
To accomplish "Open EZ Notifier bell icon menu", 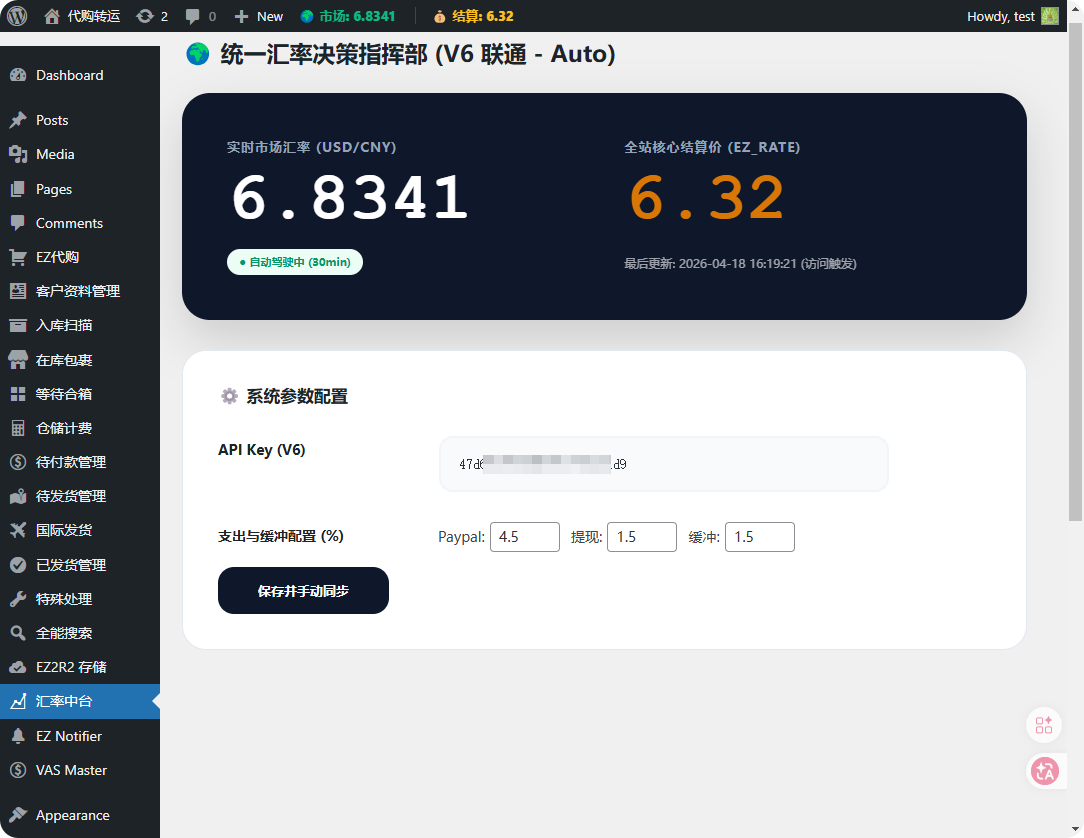I will [18, 736].
